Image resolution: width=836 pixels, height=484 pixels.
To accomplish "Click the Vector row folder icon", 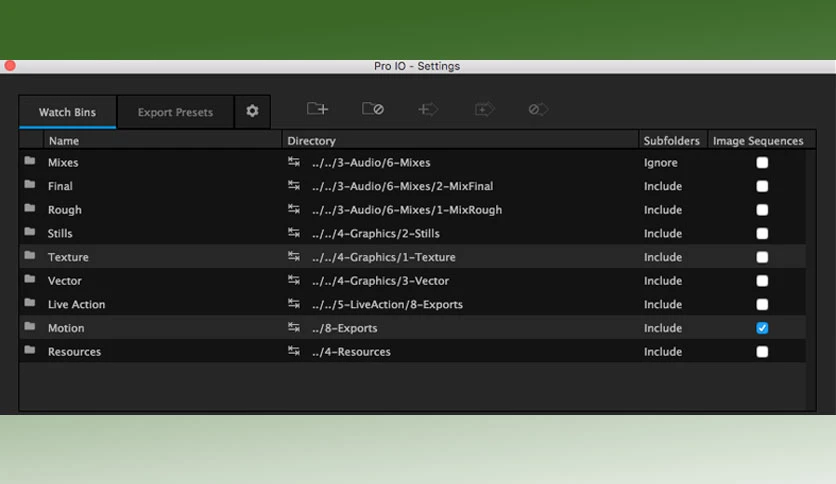I will pyautogui.click(x=30, y=279).
